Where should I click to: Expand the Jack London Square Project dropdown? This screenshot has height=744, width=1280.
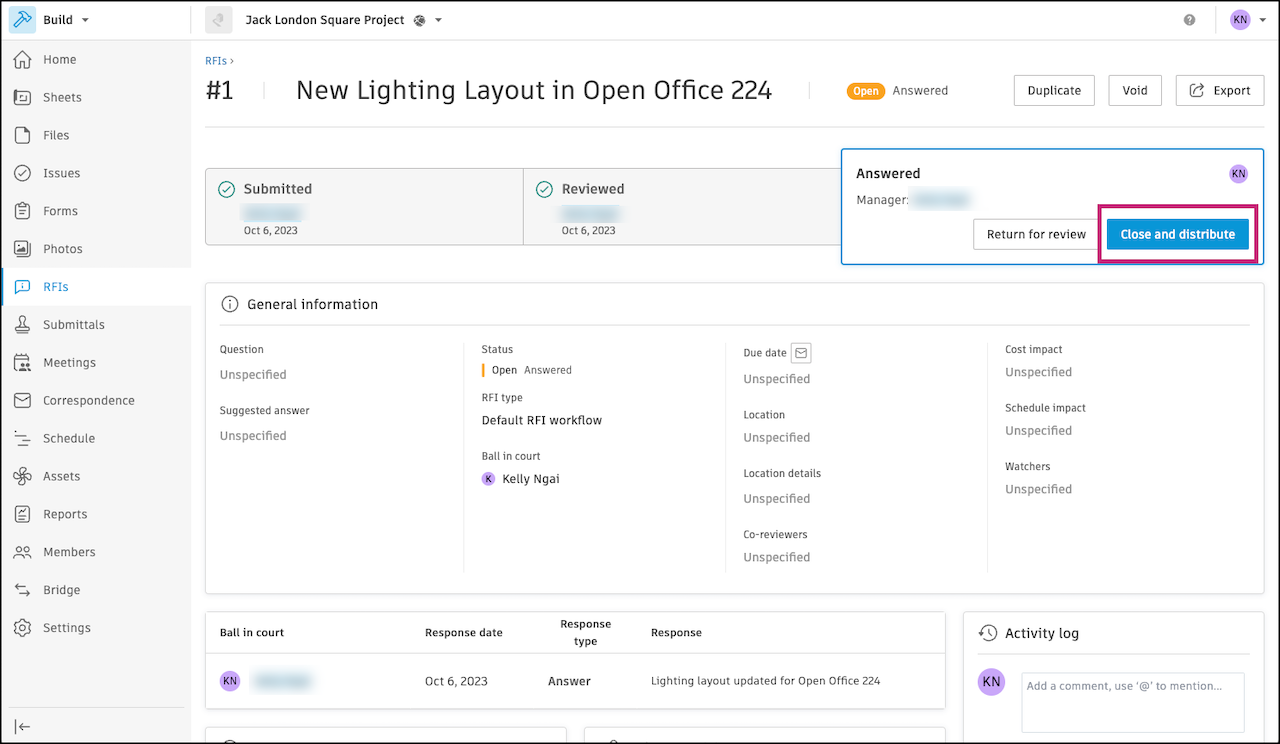pos(438,20)
